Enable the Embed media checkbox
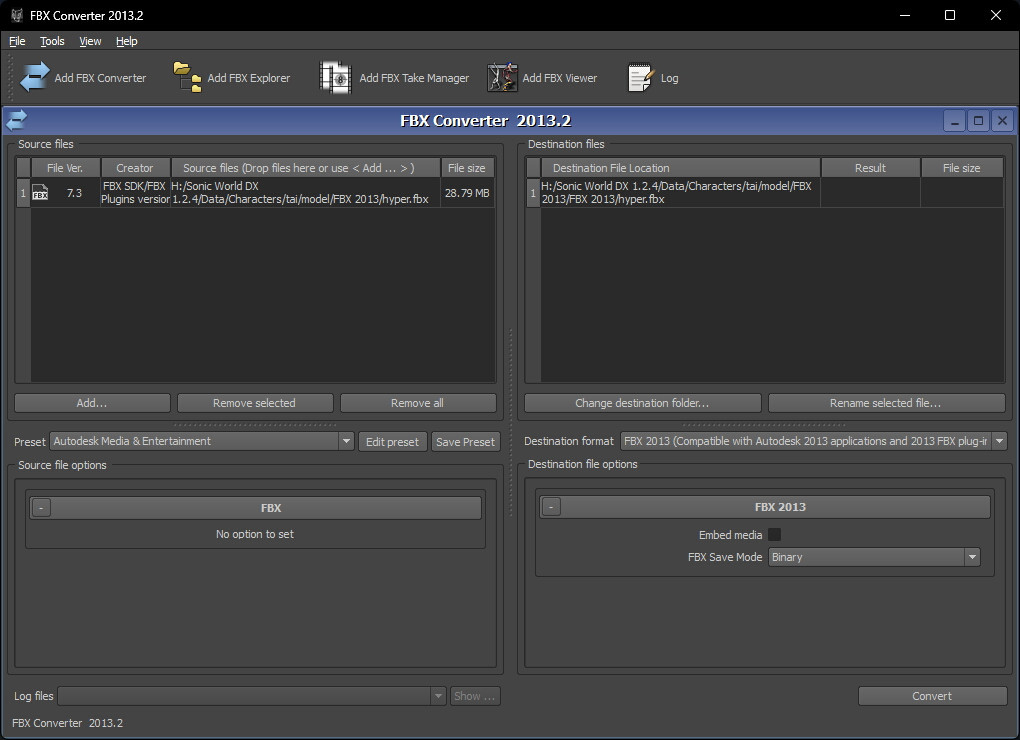 775,535
